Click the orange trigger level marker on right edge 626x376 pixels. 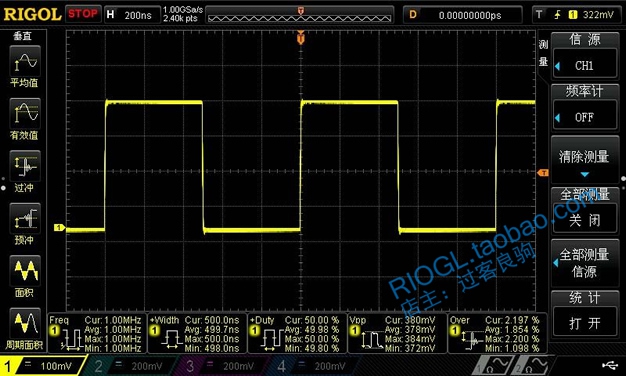point(543,172)
